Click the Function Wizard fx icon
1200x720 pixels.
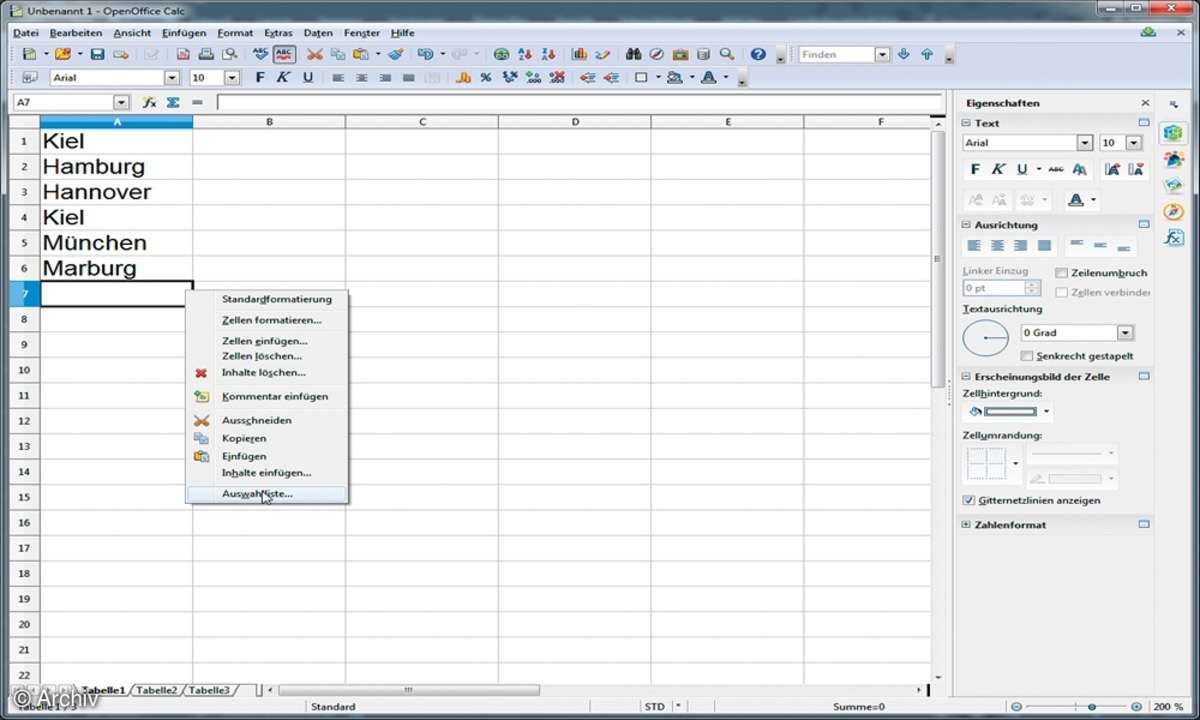[149, 102]
